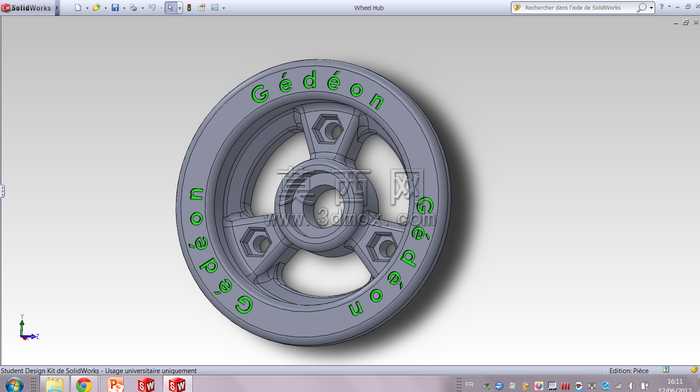Launch Google Chrome from the taskbar

[83, 384]
